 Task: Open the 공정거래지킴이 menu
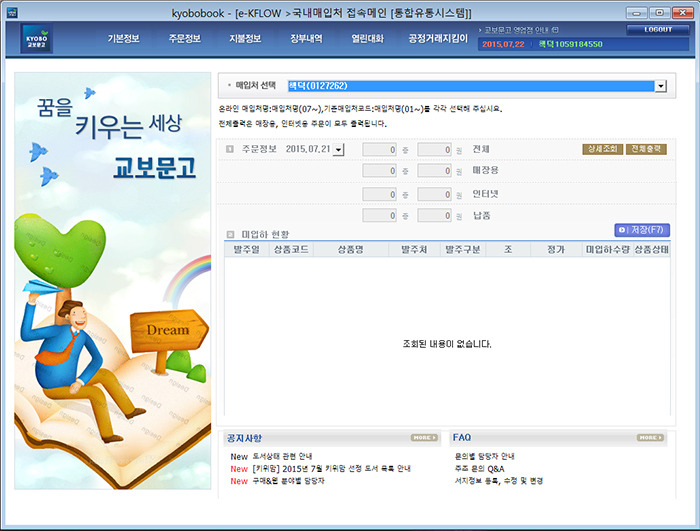point(438,39)
